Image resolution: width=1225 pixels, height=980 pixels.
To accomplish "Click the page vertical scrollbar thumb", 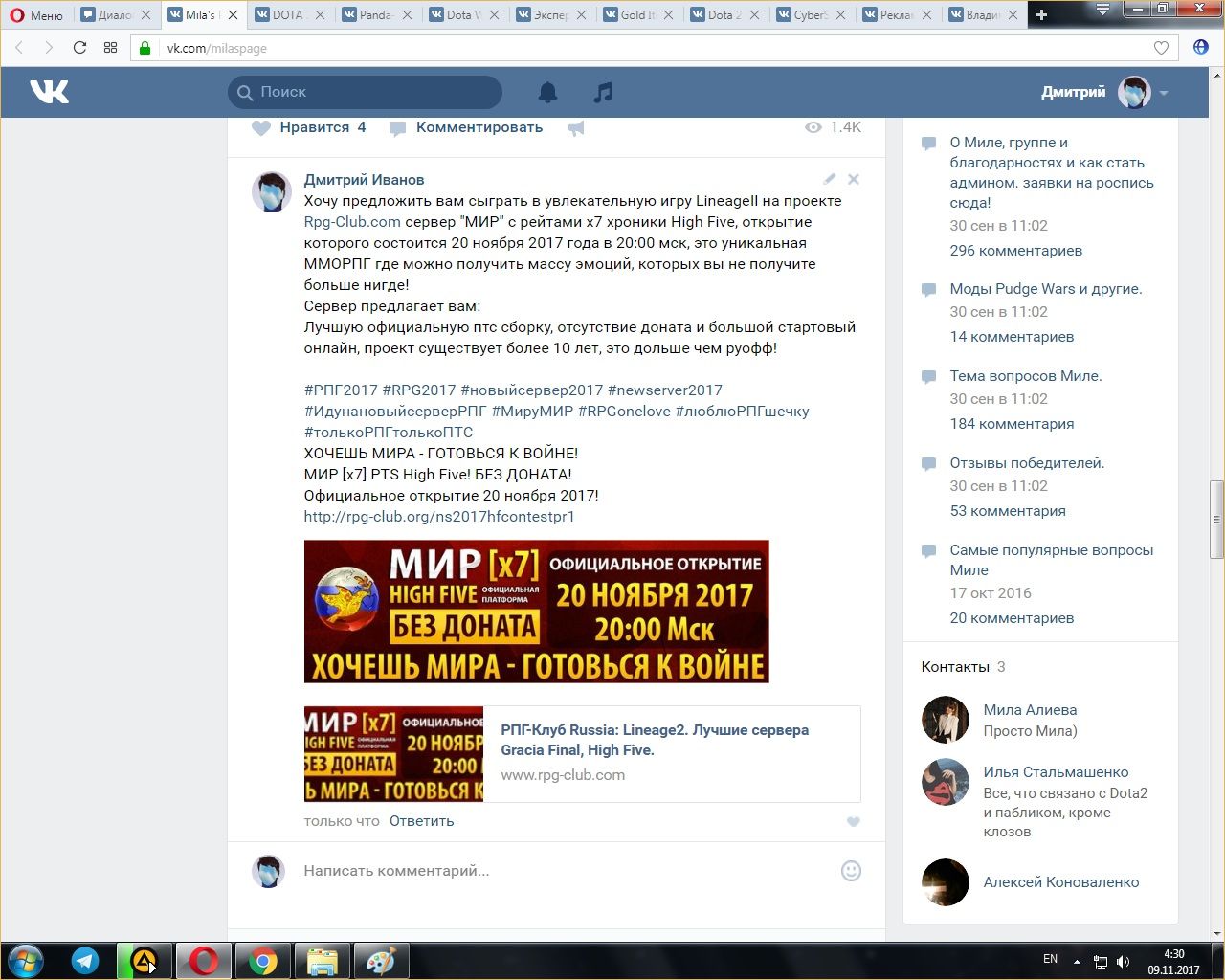I will [x=1216, y=520].
